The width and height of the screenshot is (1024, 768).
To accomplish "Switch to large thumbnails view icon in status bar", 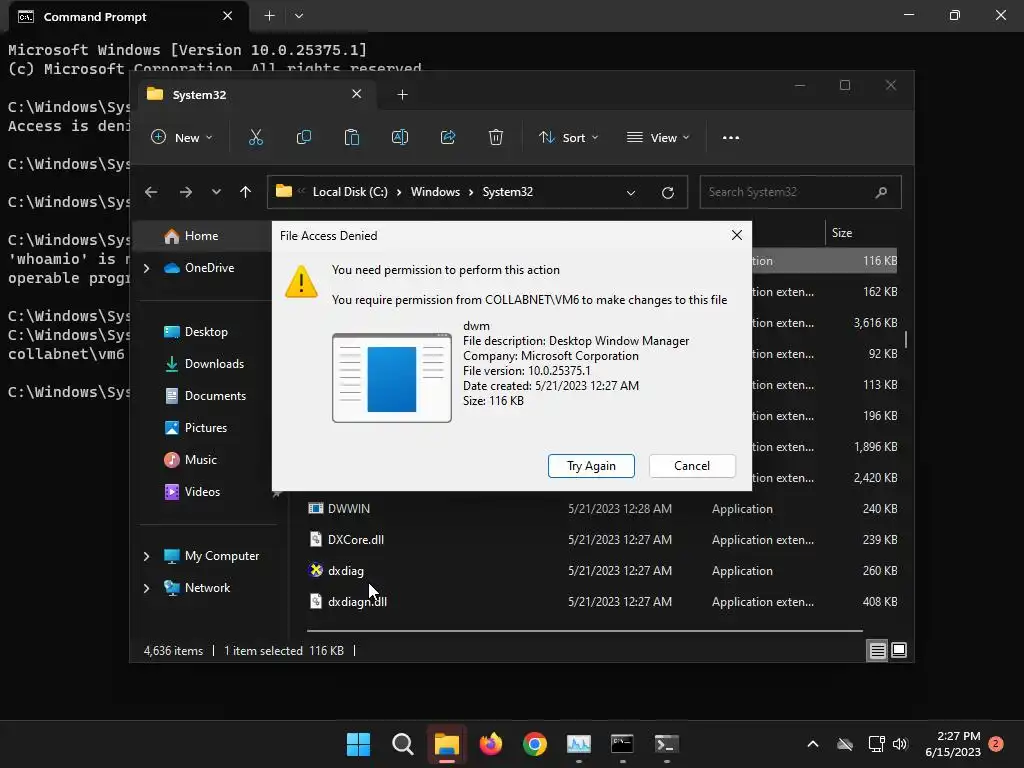I will pos(899,650).
